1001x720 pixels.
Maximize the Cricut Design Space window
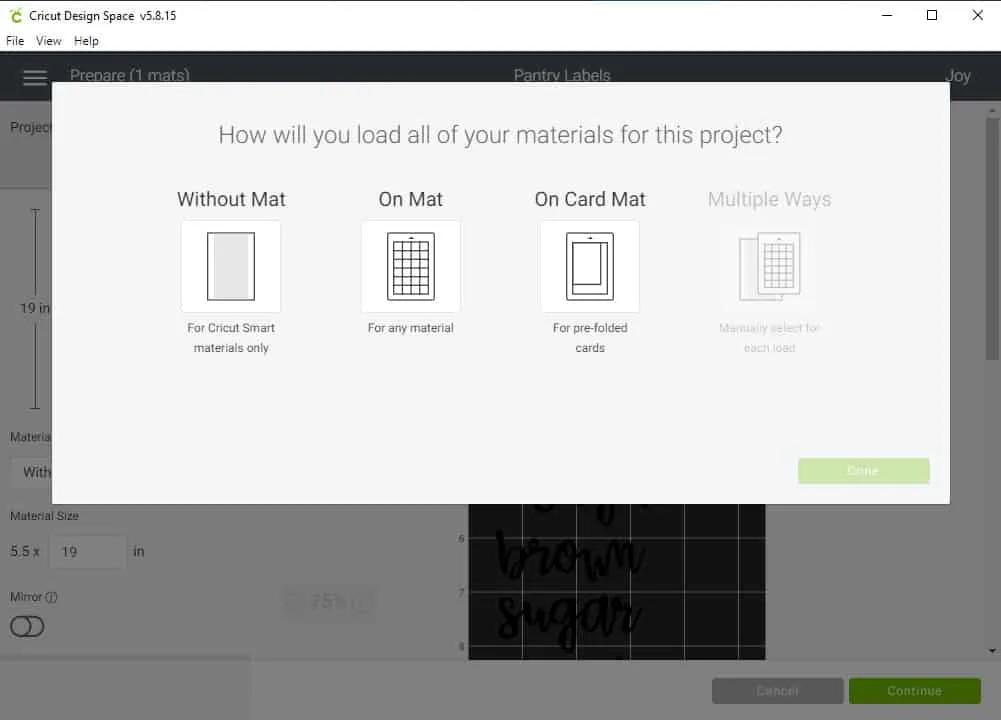932,15
